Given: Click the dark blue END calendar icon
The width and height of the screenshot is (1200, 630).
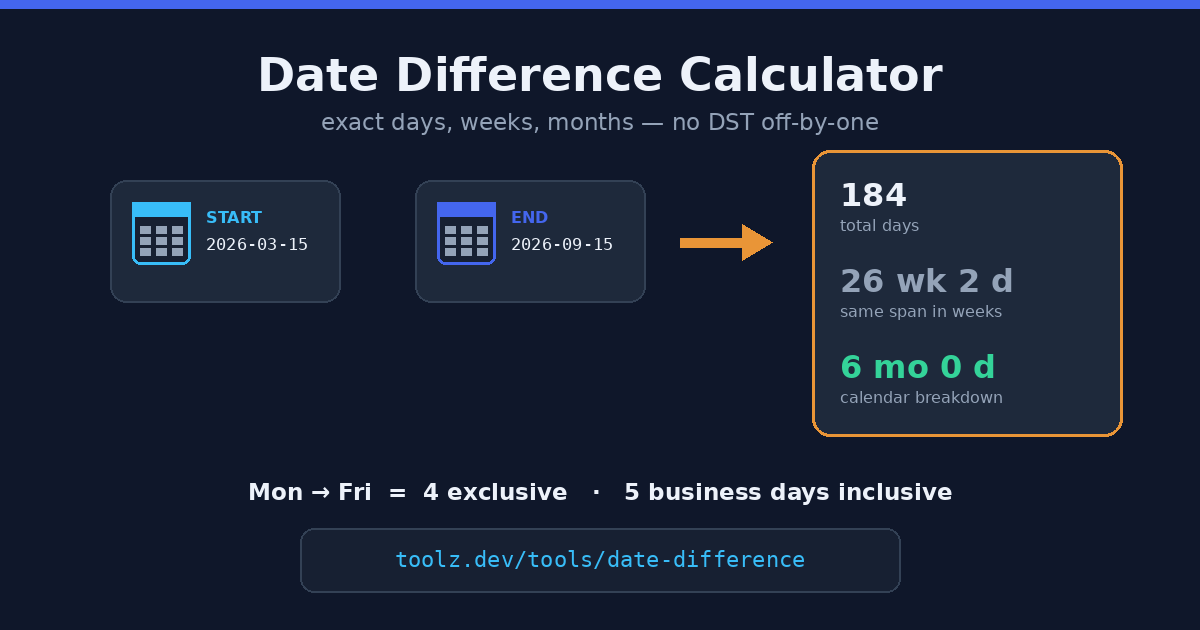Looking at the screenshot, I should (x=466, y=233).
